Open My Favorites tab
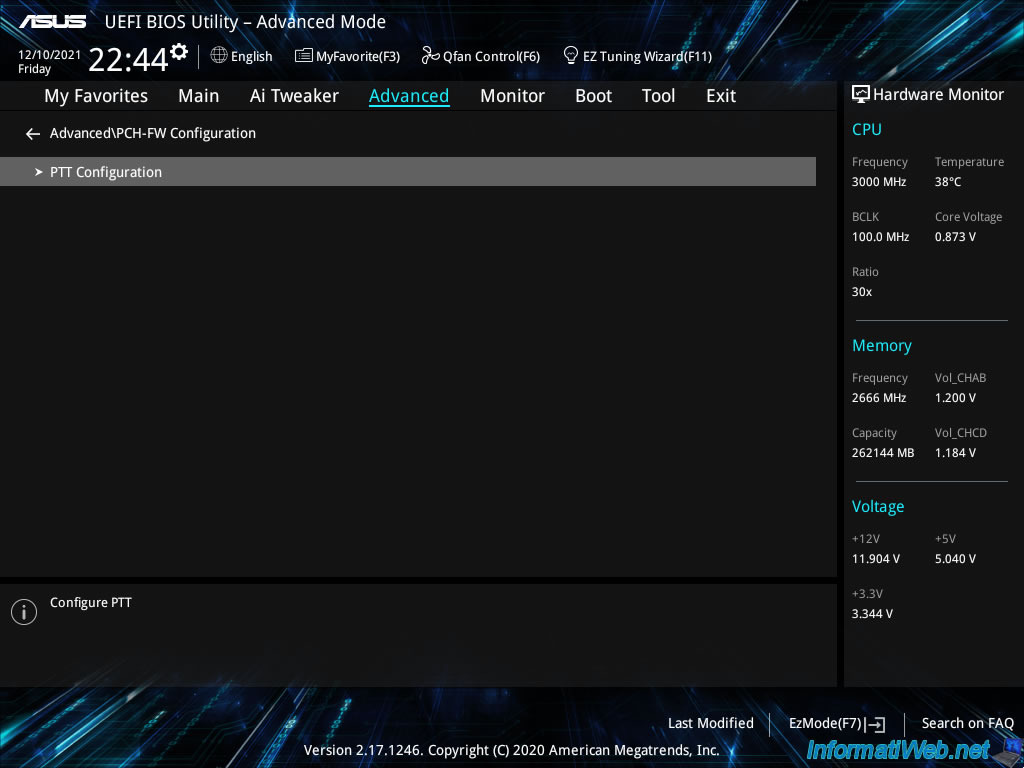 point(96,96)
